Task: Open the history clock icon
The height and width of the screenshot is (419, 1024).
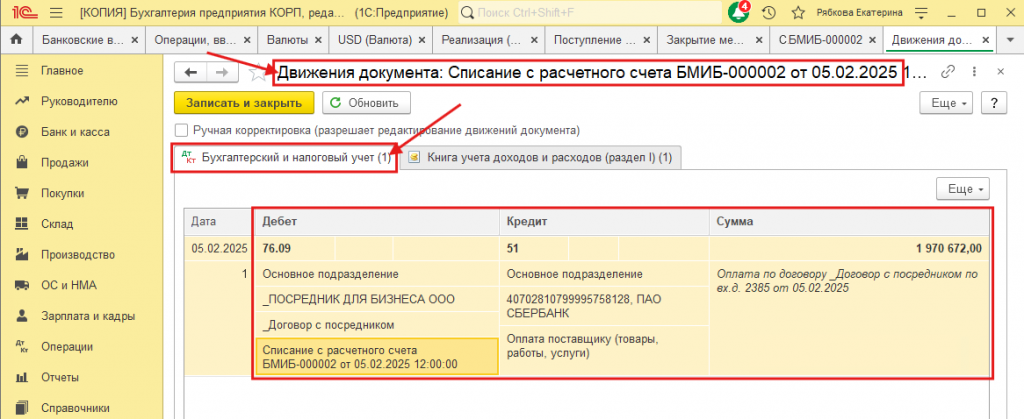Action: [x=769, y=12]
